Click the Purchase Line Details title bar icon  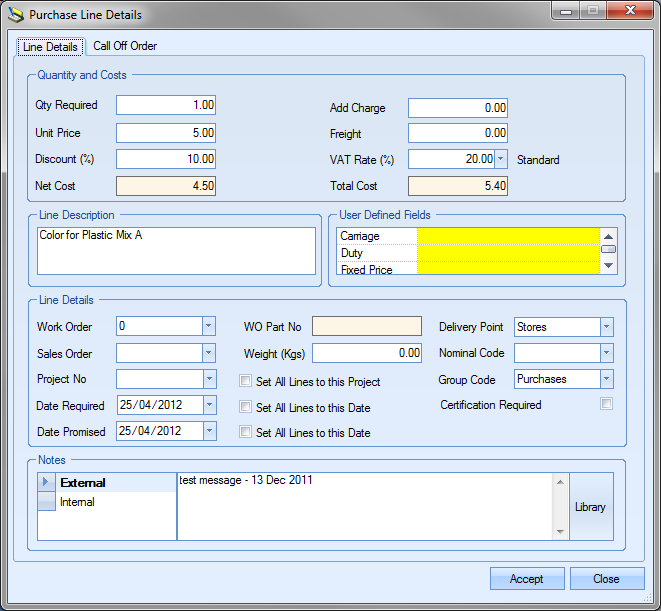pos(16,15)
